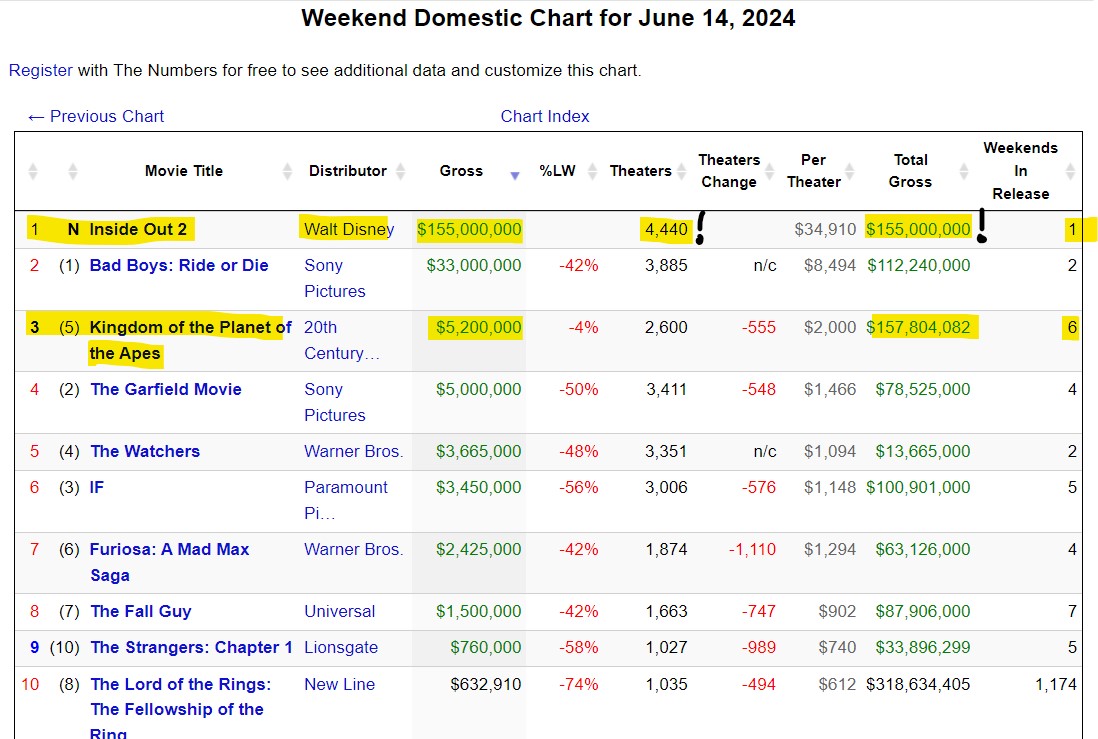
Task: Open the Inside Out 2 movie page
Action: [x=138, y=229]
